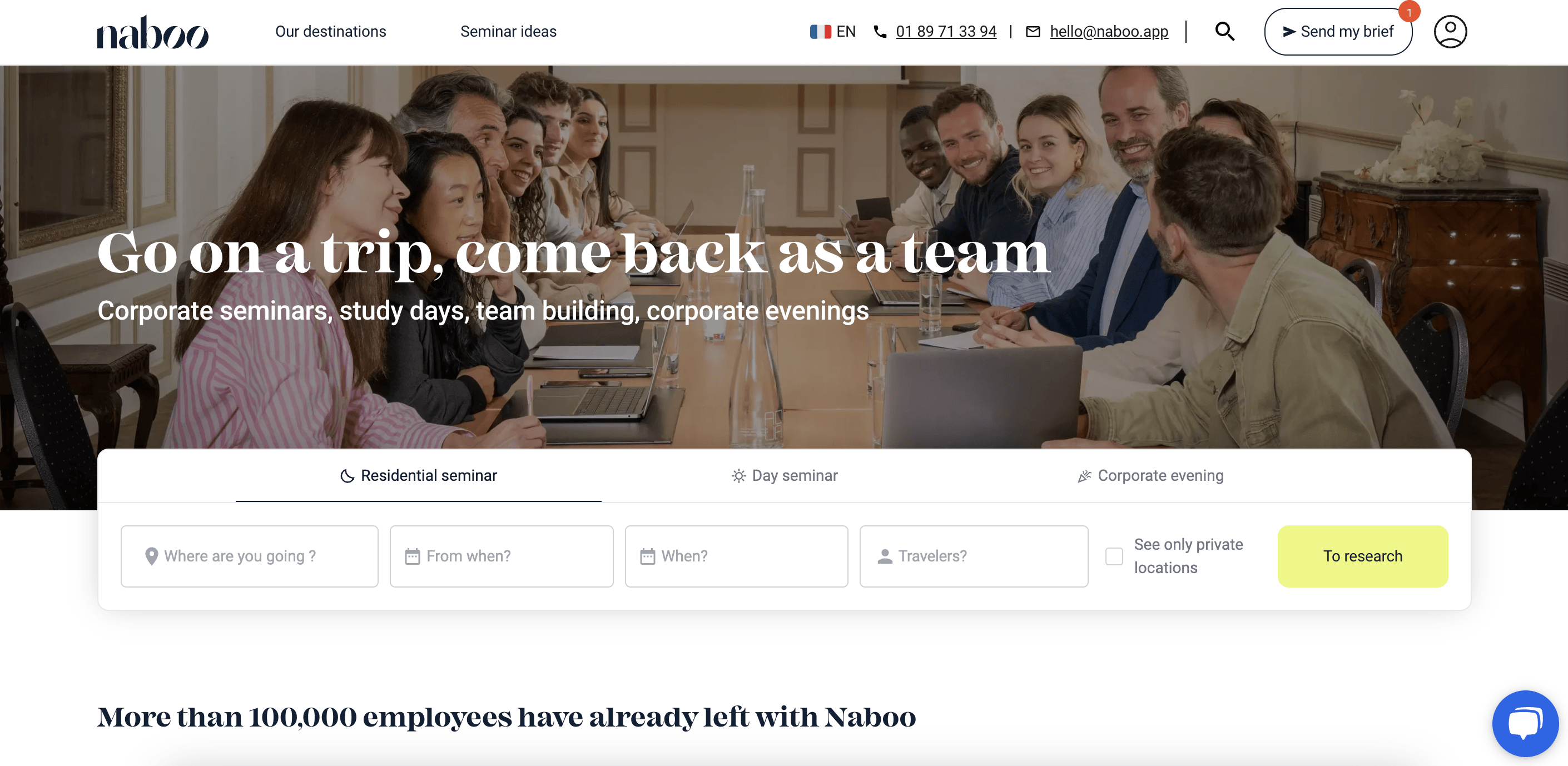Image resolution: width=1568 pixels, height=766 pixels.
Task: Click the phone handset icon
Action: pos(880,32)
